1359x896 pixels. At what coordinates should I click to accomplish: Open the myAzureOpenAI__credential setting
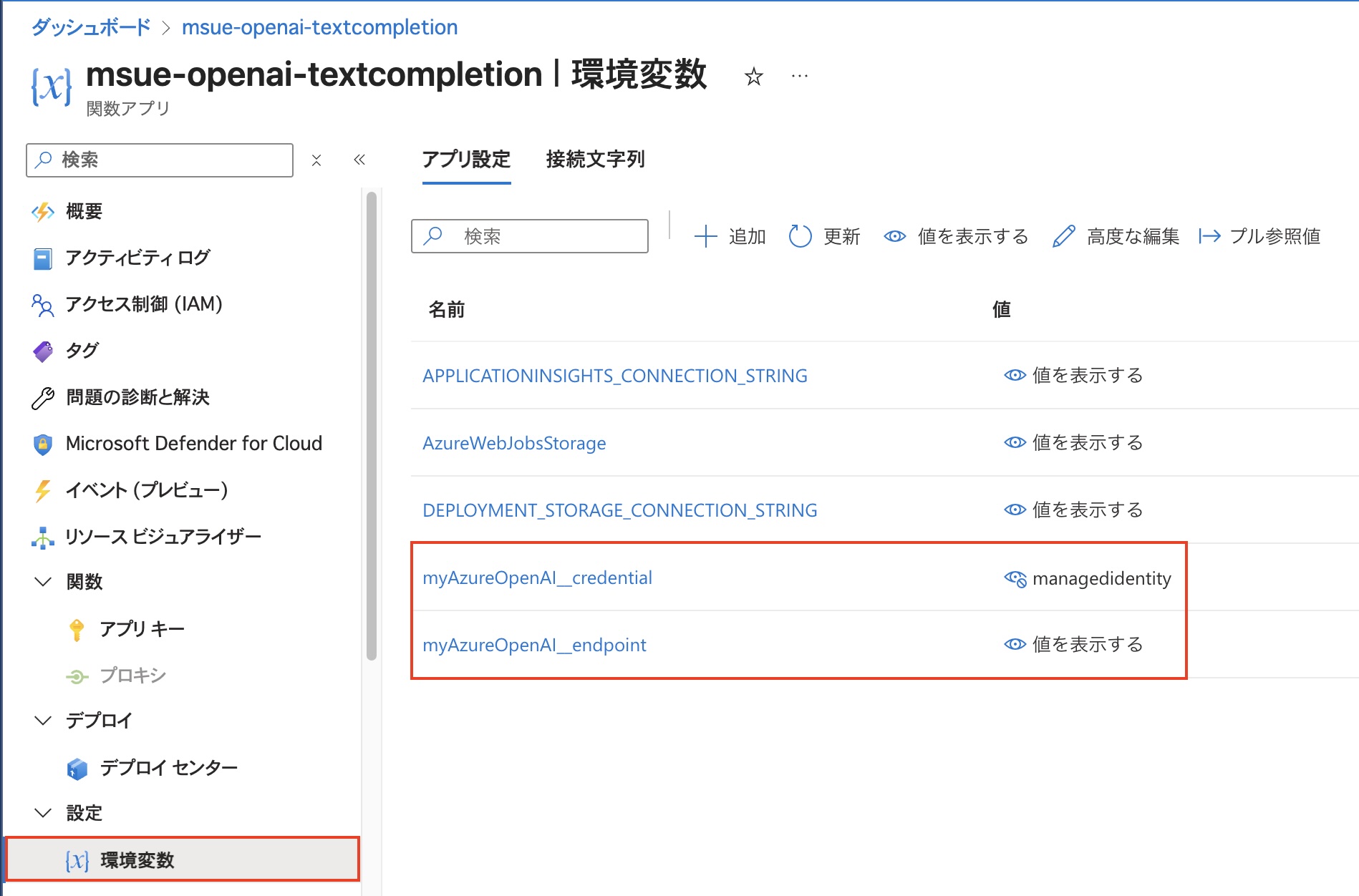click(538, 578)
